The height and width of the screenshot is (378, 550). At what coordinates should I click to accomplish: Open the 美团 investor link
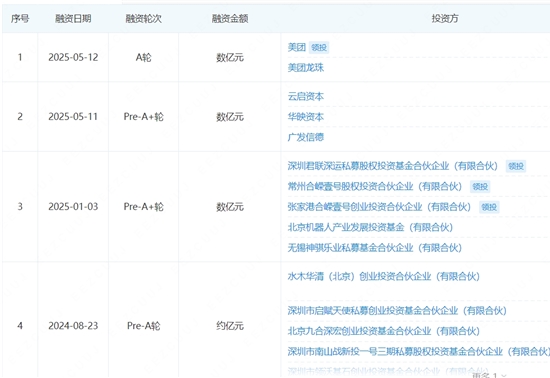pyautogui.click(x=297, y=47)
